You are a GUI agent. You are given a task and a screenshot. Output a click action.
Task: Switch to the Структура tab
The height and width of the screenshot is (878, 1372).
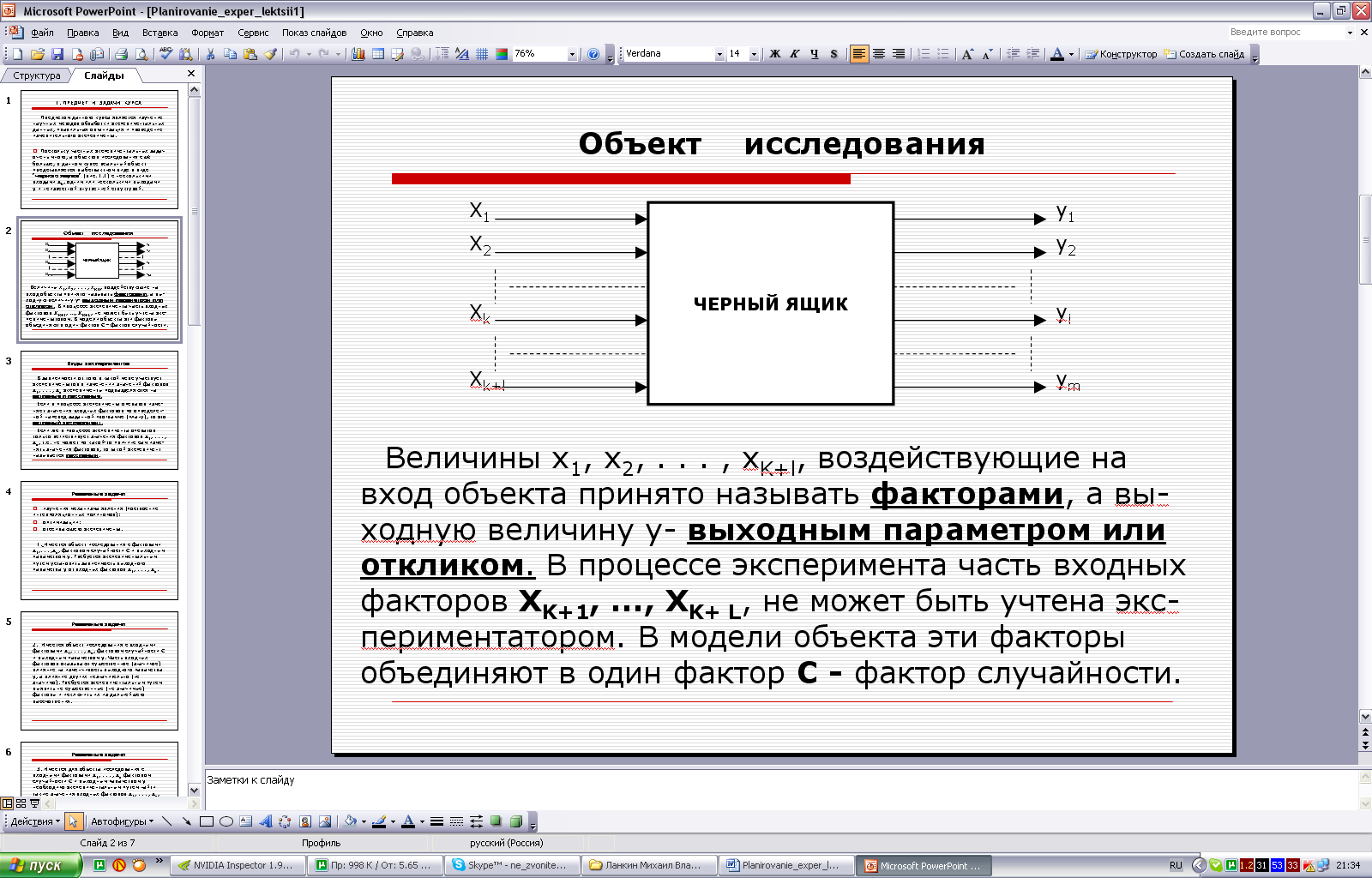coord(37,75)
